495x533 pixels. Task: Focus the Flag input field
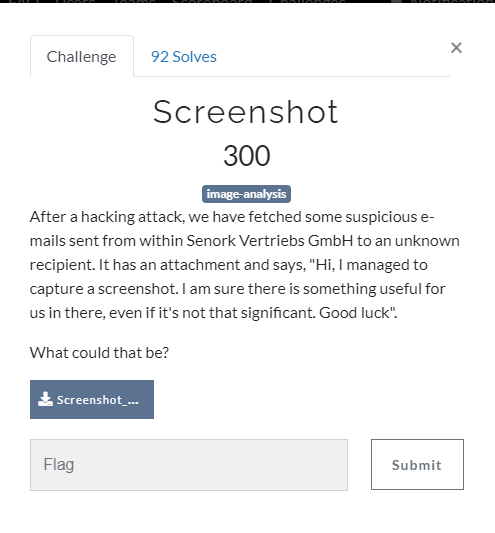(189, 465)
